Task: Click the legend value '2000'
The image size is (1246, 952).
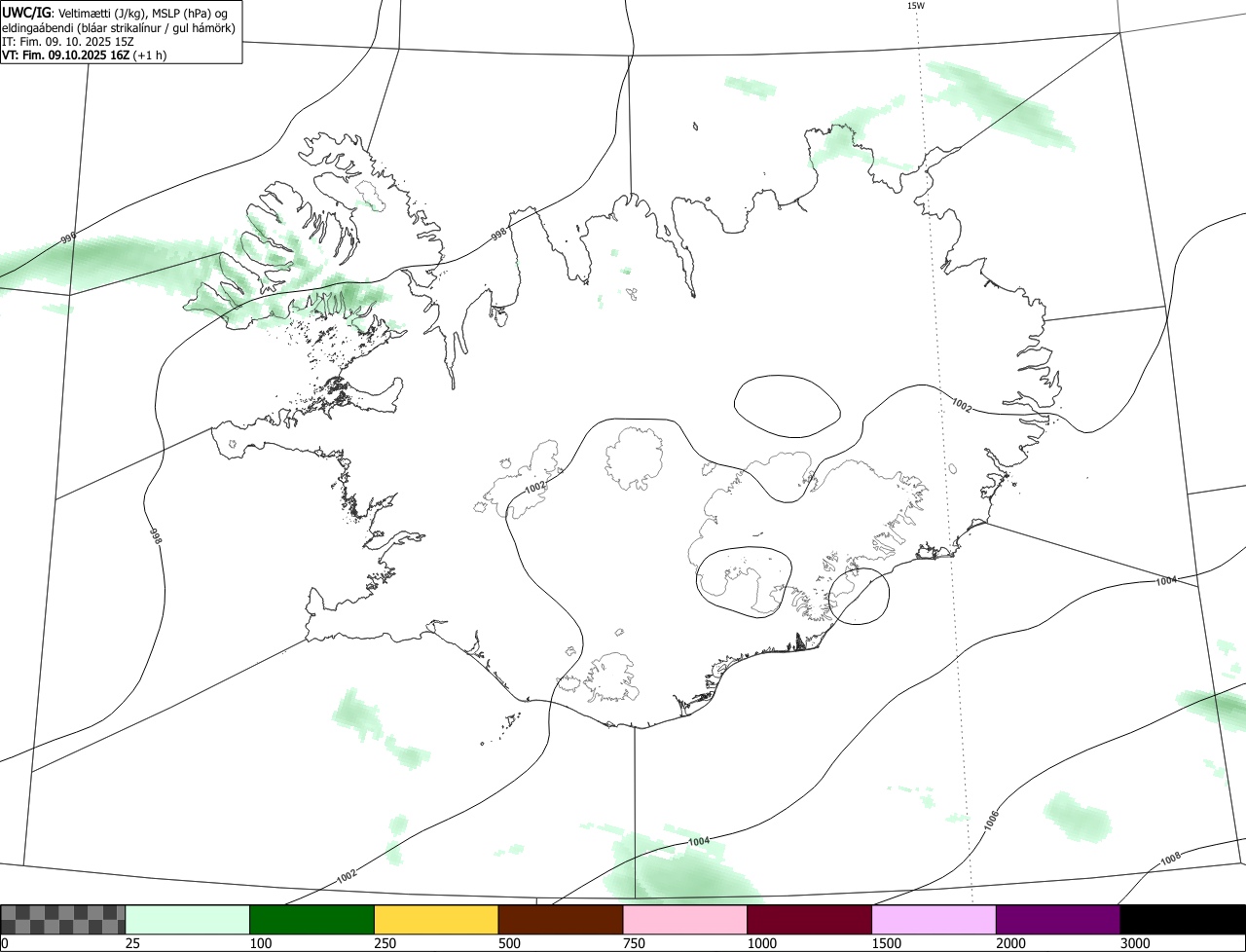Action: click(1010, 944)
